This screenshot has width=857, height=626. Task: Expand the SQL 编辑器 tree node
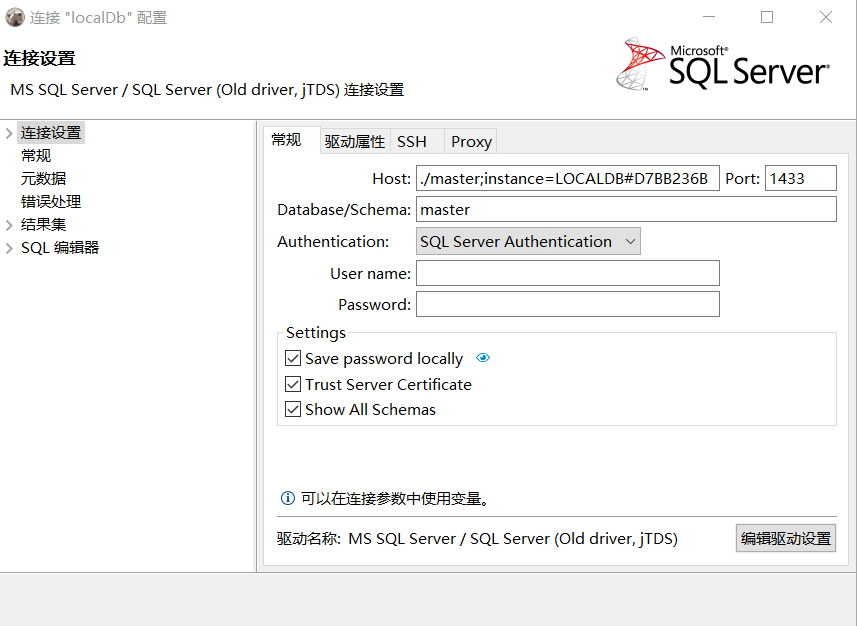click(x=7, y=247)
